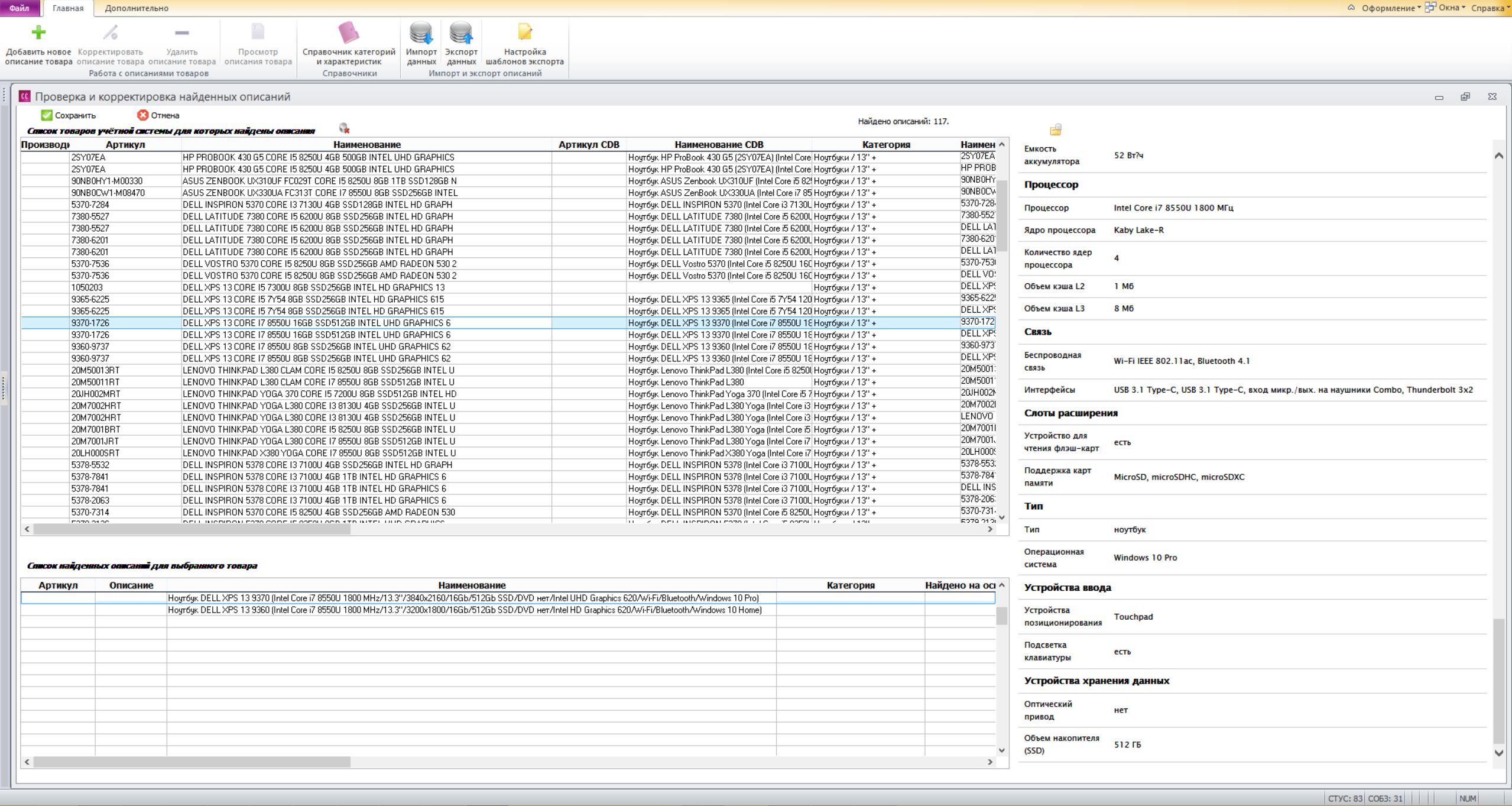The height and width of the screenshot is (806, 1512).
Task: Select the row with article 20M7001BRT
Action: [x=508, y=429]
